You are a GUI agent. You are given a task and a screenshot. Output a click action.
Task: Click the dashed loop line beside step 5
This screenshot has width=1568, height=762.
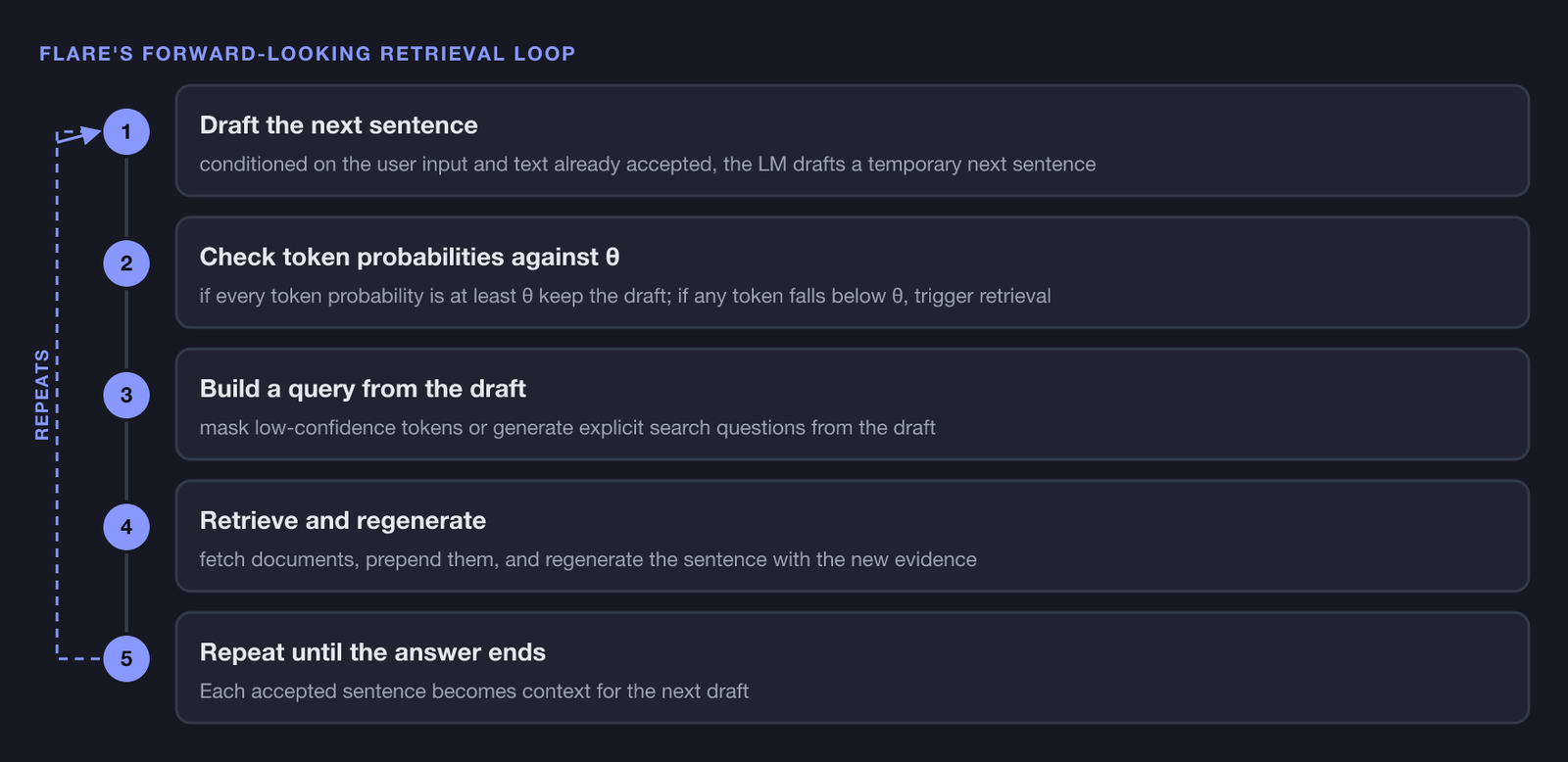pyautogui.click(x=78, y=658)
